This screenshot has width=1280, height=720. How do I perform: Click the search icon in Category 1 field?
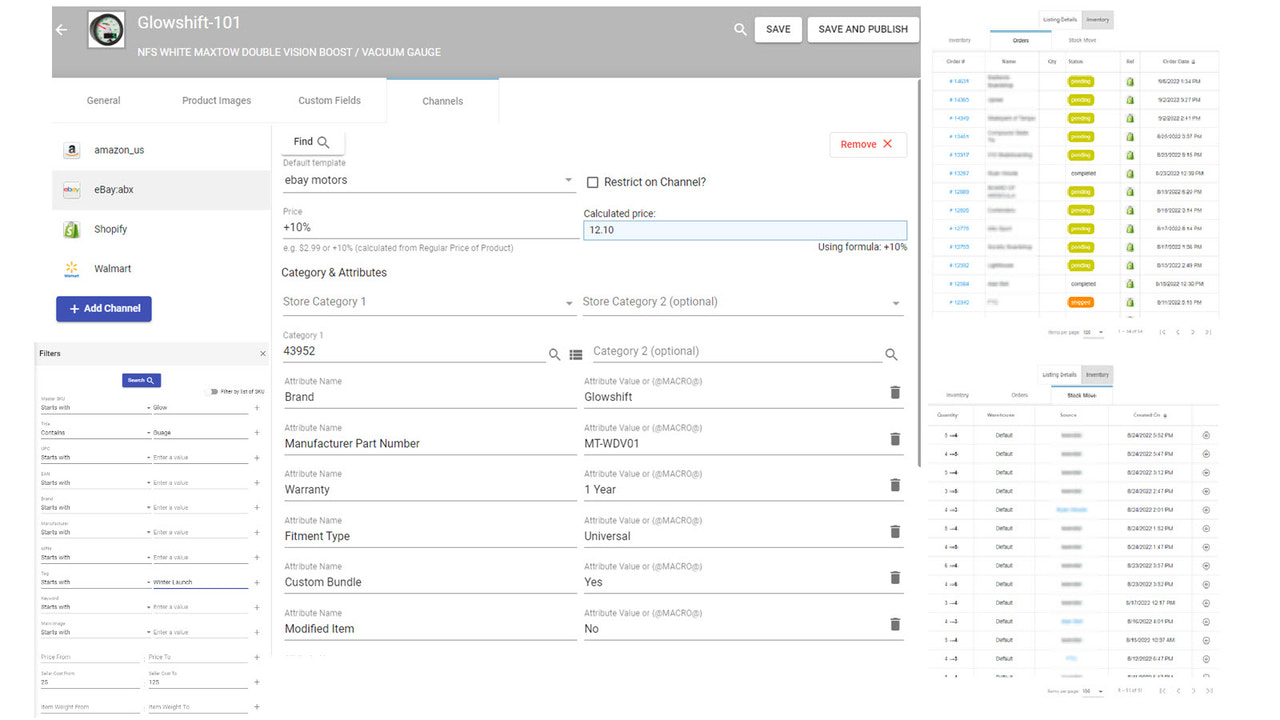click(x=554, y=354)
